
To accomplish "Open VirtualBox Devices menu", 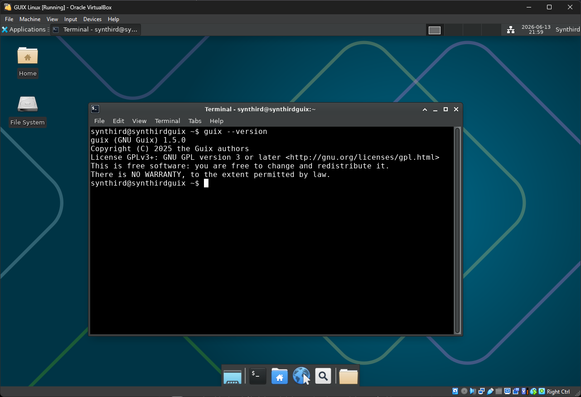I will pos(92,19).
